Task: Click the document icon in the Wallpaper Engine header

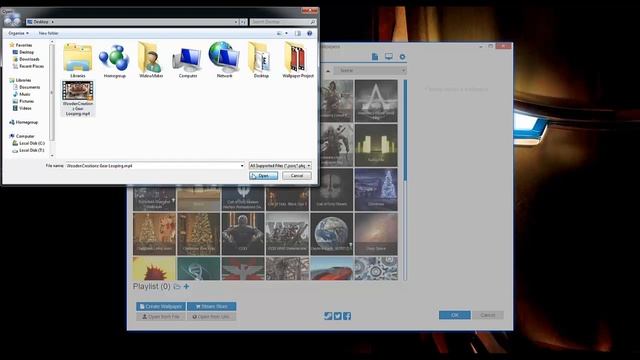Action: pyautogui.click(x=375, y=57)
